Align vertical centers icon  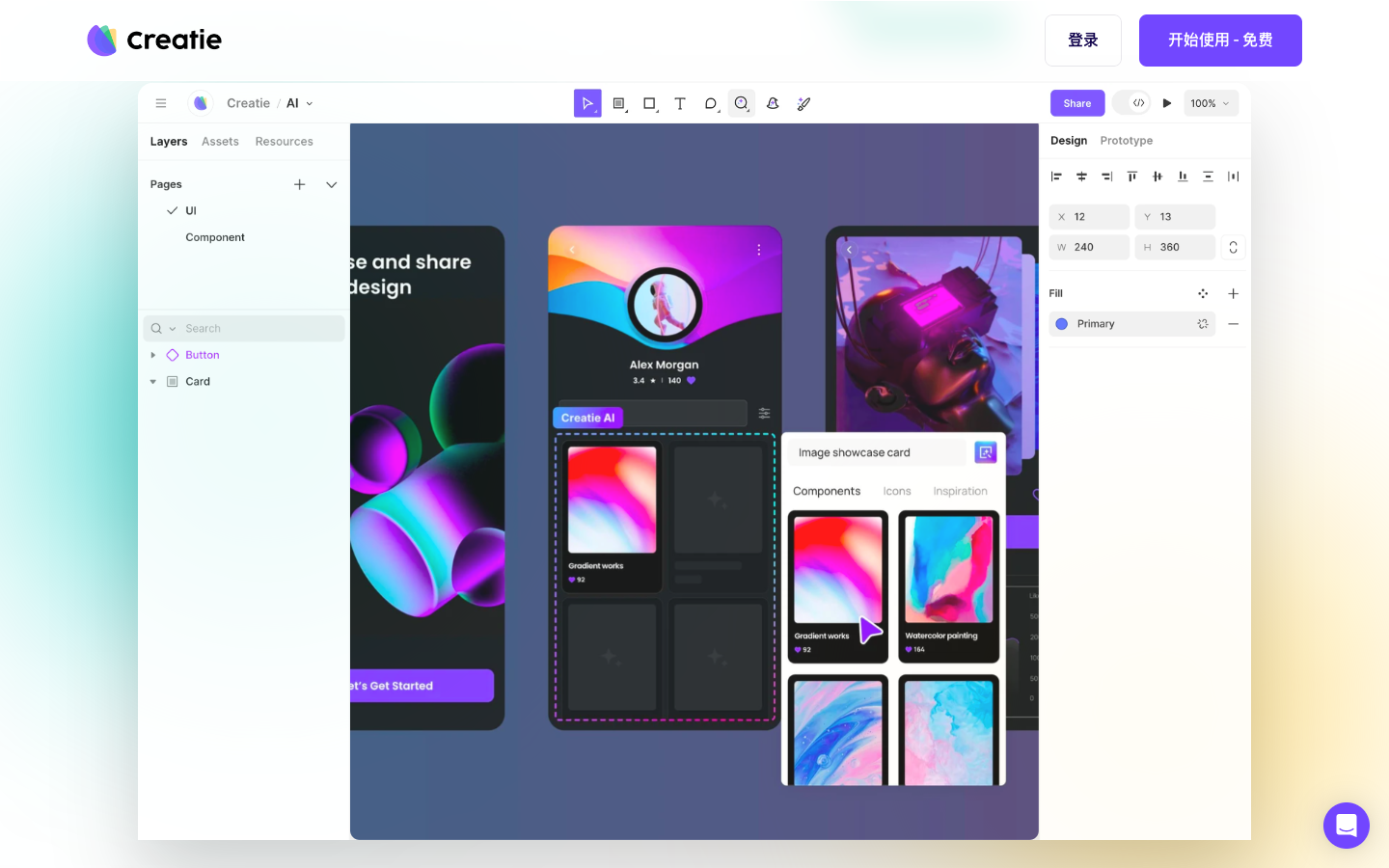pyautogui.click(x=1157, y=176)
